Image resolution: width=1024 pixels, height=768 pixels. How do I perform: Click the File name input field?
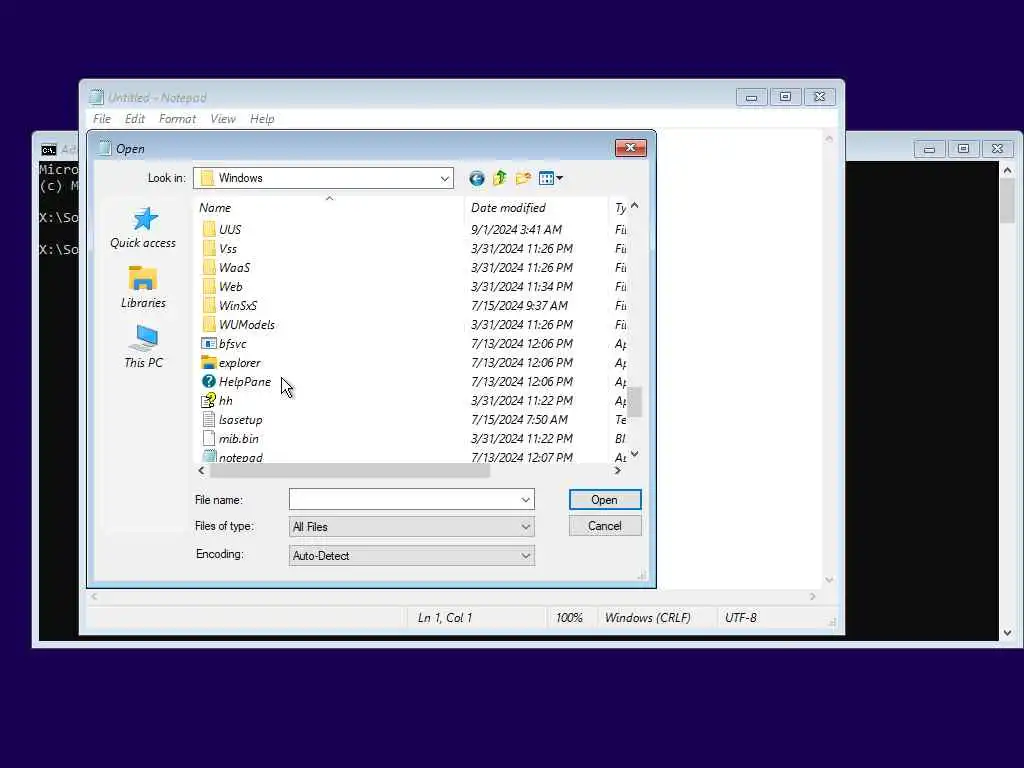click(404, 500)
